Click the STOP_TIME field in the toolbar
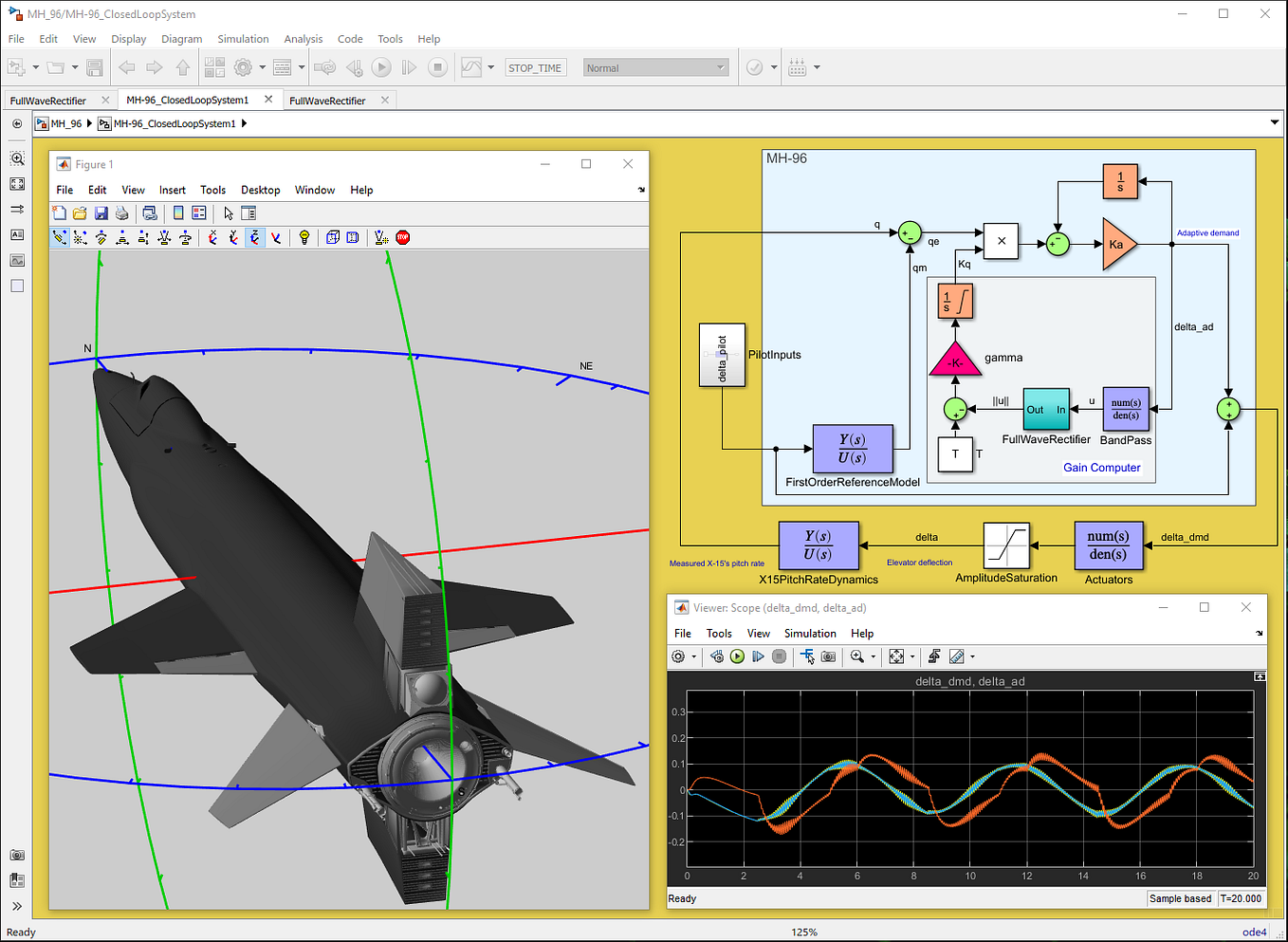Image resolution: width=1288 pixels, height=942 pixels. click(x=535, y=67)
